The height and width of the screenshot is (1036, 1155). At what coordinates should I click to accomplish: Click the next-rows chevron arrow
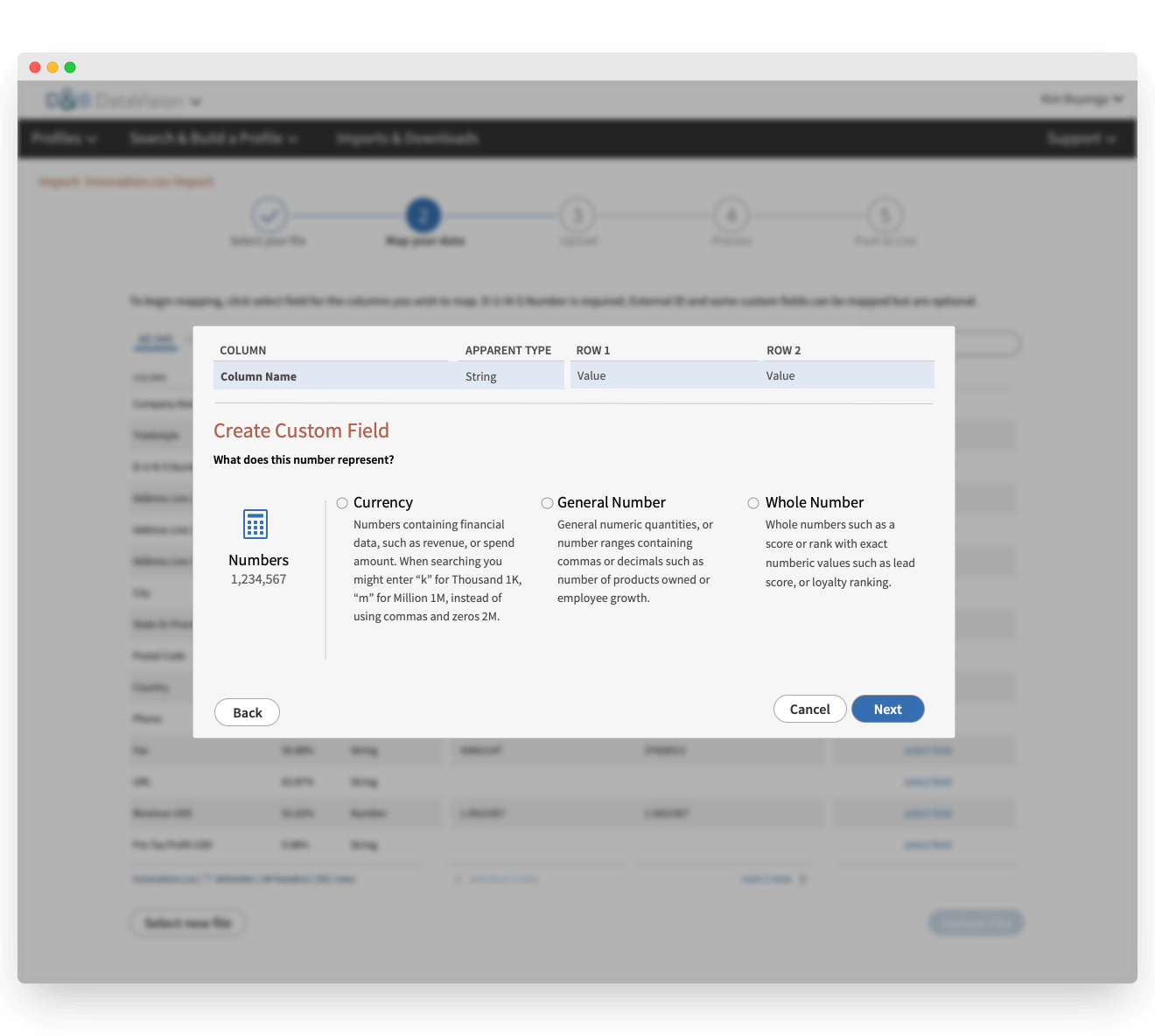pos(803,879)
